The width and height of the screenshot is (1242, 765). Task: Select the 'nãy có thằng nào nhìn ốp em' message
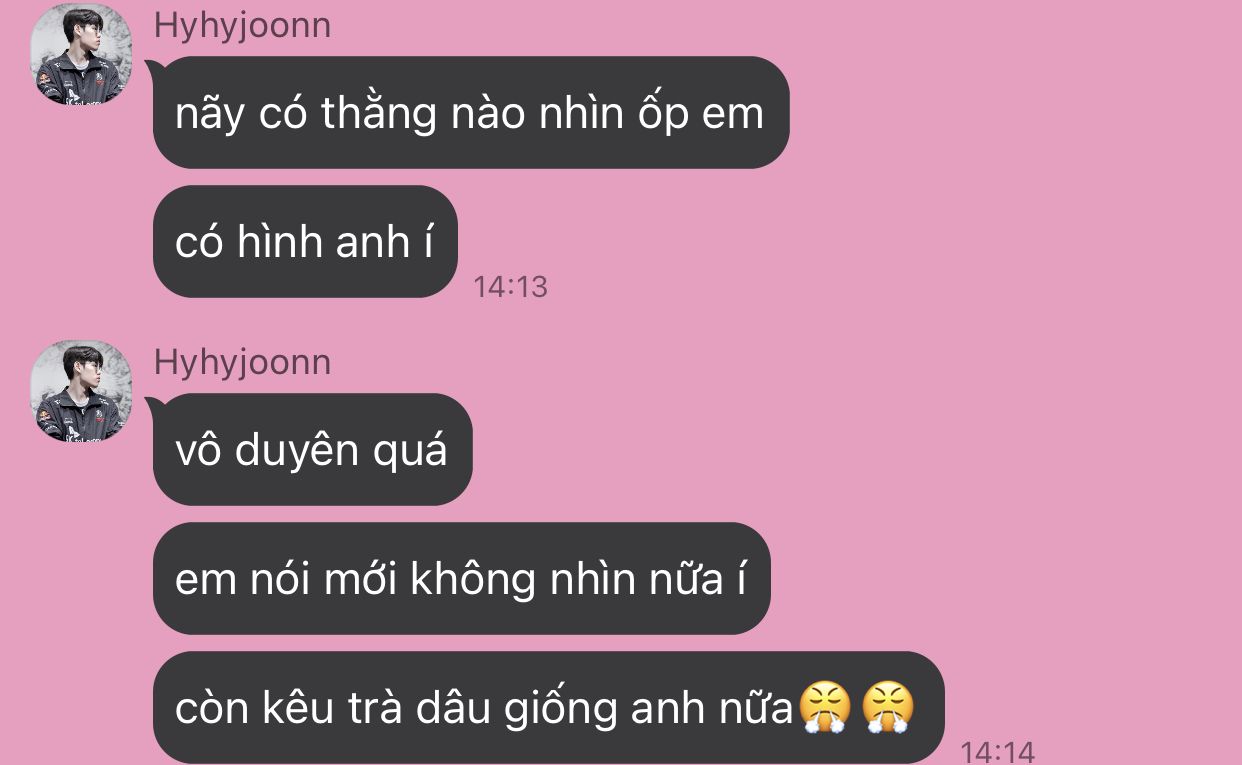click(x=470, y=113)
